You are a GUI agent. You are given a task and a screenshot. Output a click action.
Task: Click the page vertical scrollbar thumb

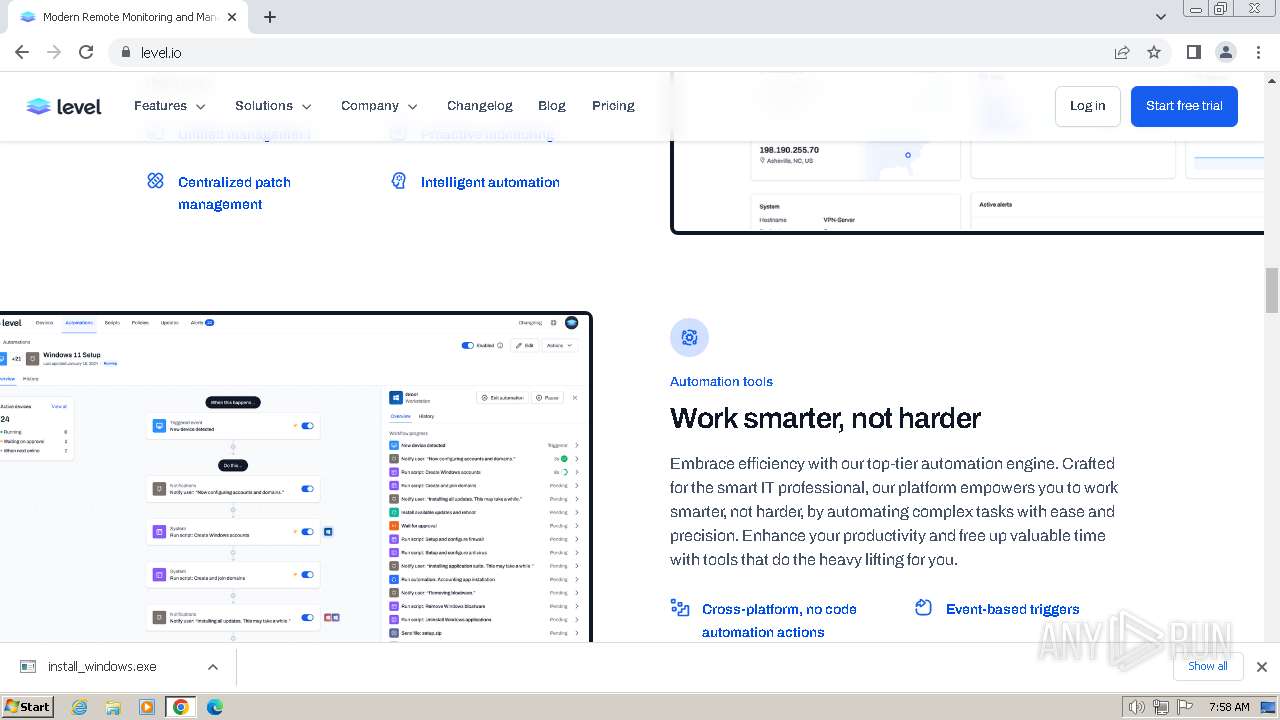point(1272,291)
